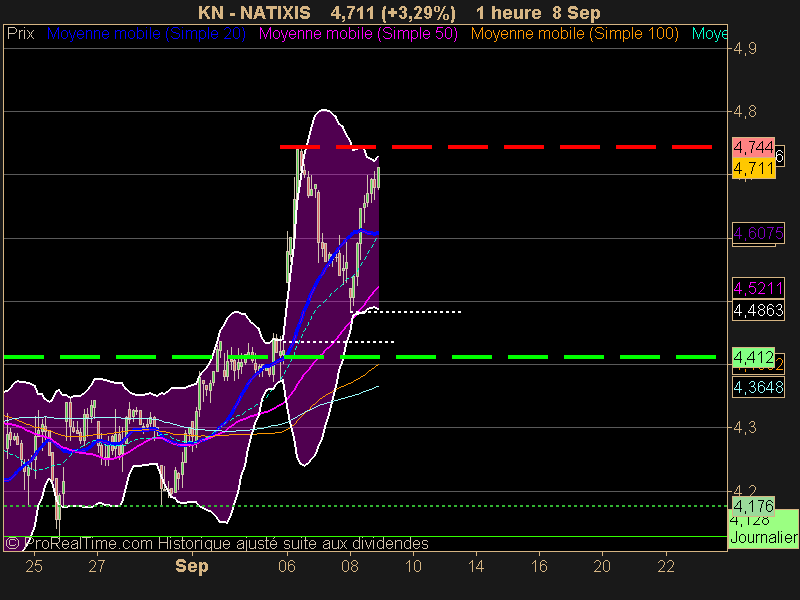Viewport: 800px width, 600px height.
Task: Click the ProRealTime.com copyright text
Action: [216, 543]
